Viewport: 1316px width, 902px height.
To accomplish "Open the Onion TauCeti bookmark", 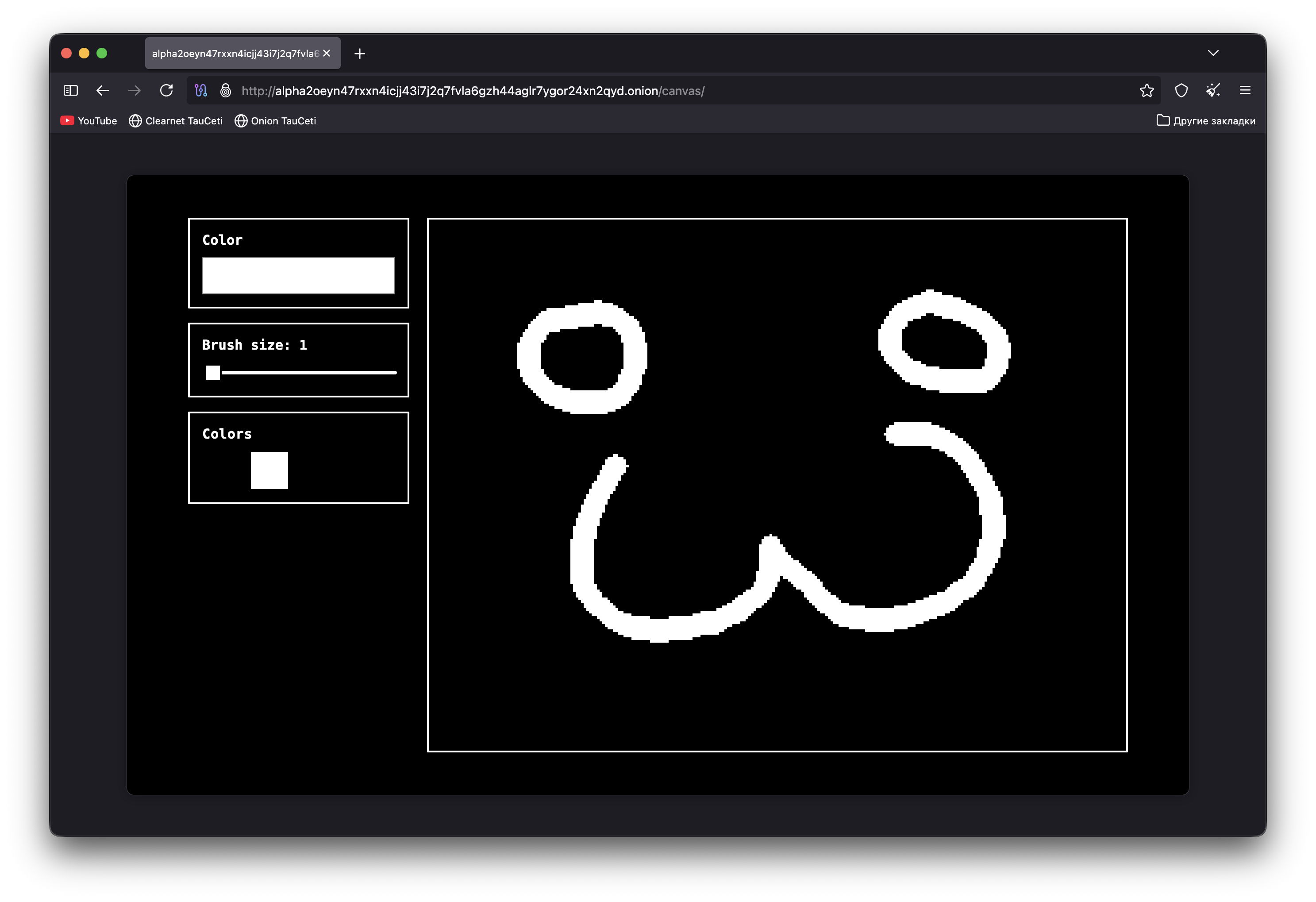I will coord(275,121).
